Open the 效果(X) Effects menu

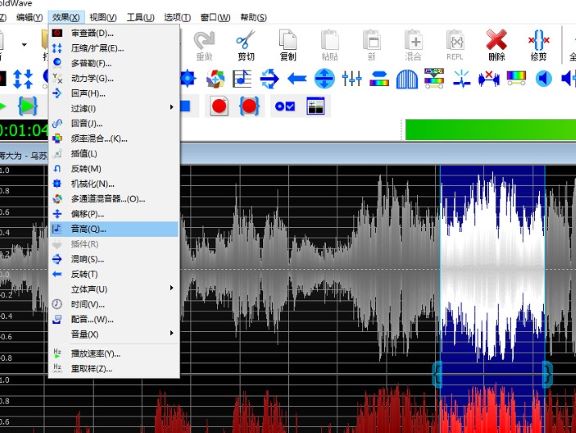[66, 17]
